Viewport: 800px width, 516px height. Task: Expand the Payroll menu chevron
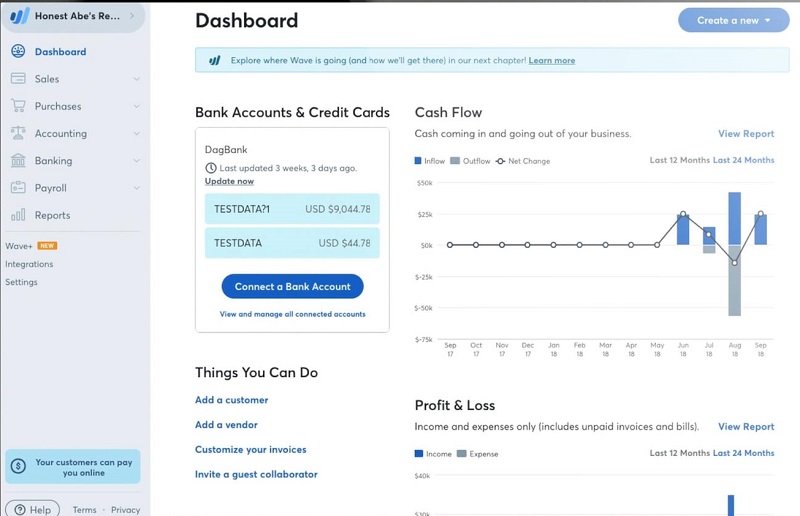(136, 188)
